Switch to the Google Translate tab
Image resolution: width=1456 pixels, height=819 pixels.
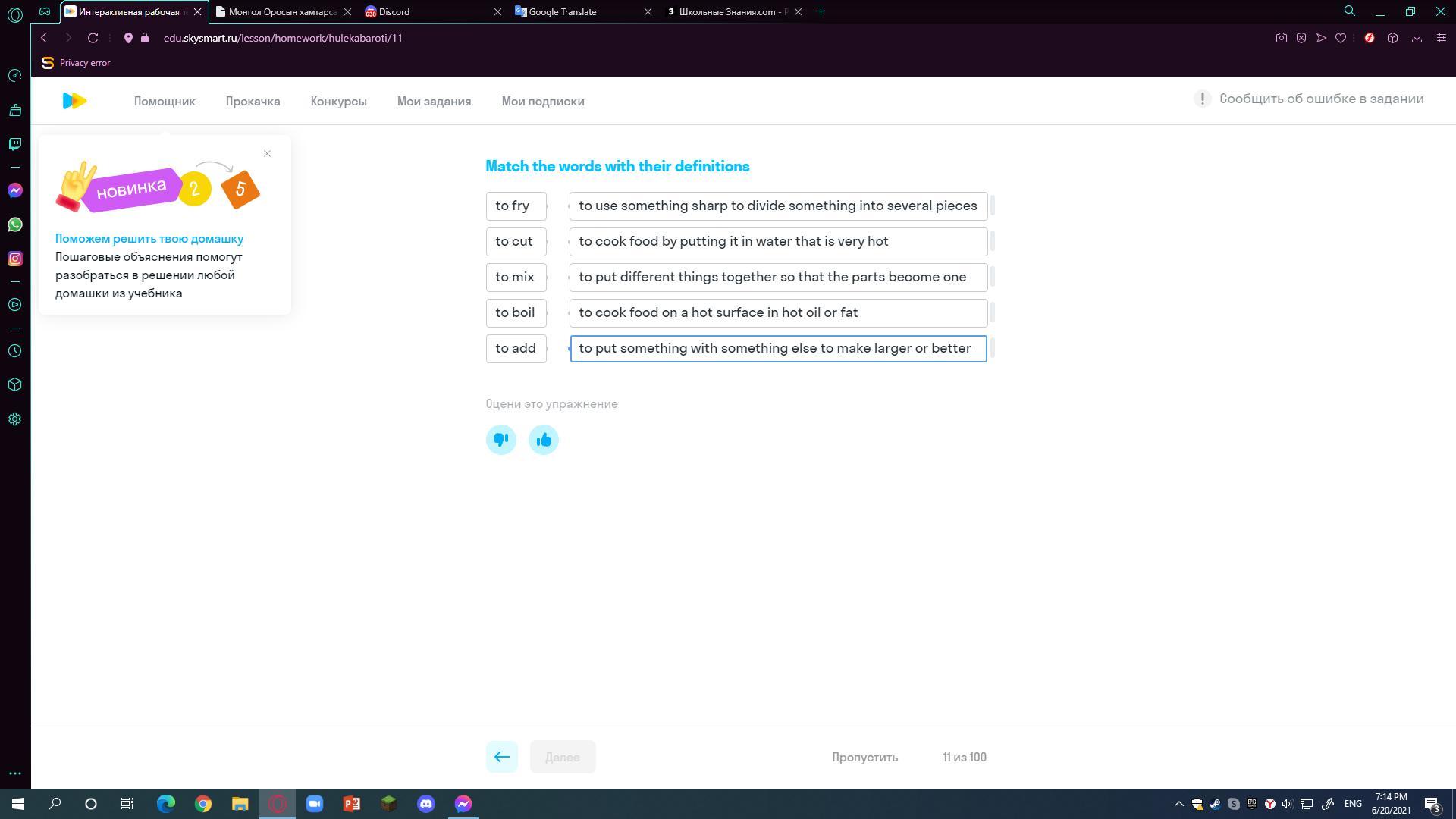tap(563, 11)
